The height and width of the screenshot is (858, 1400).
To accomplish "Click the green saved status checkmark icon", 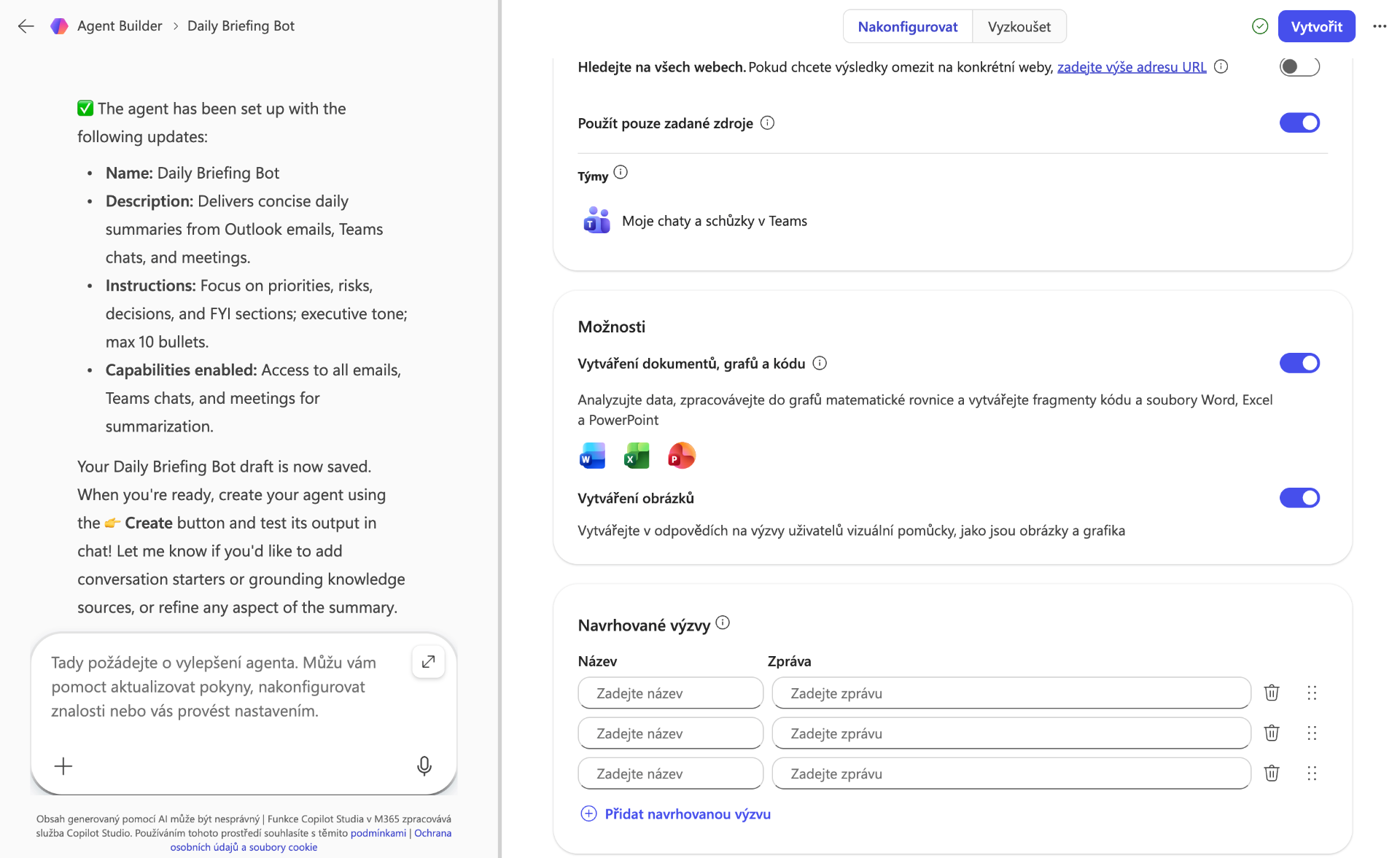I will tap(1260, 26).
